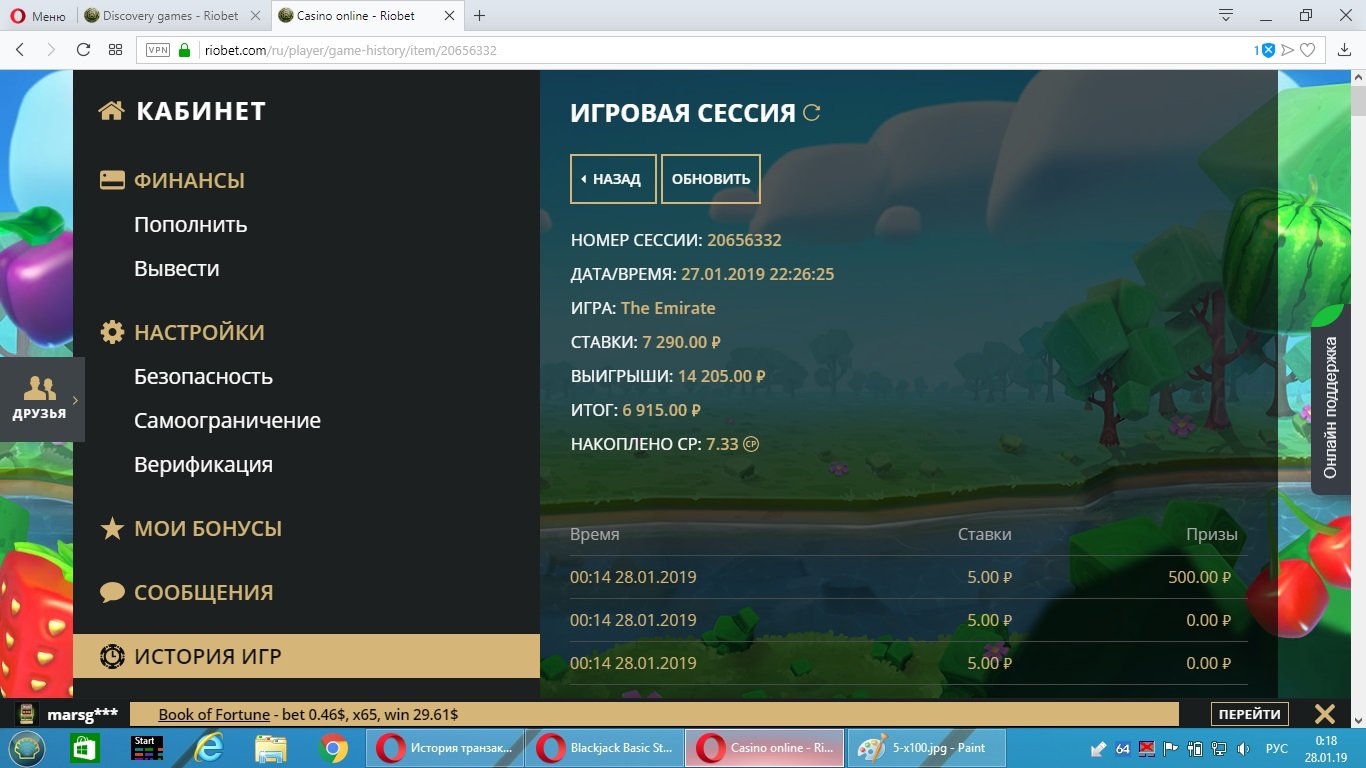Click the address bar URL field
Screen dimensions: 1366x768
pos(700,50)
